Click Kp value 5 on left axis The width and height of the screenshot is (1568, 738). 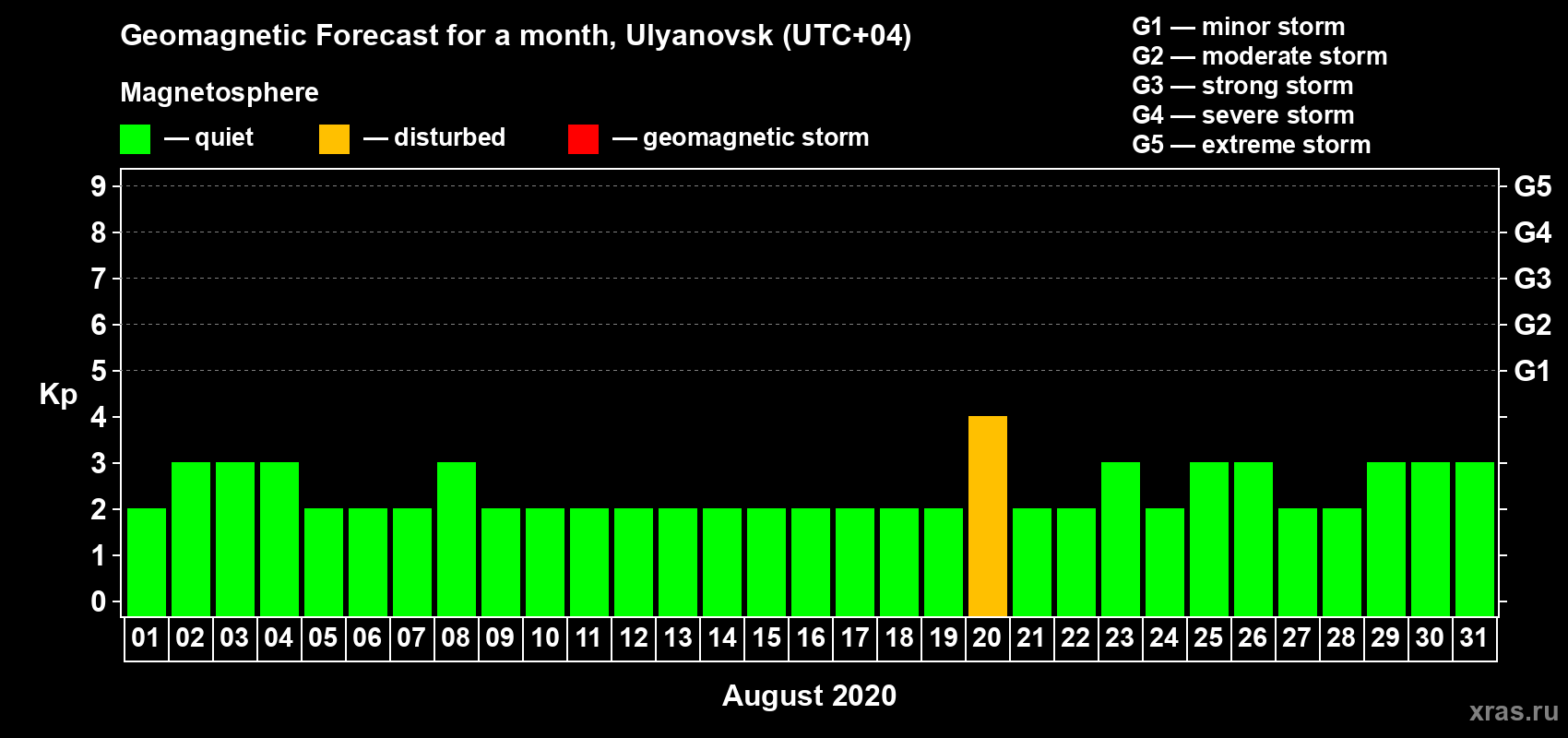[x=99, y=371]
